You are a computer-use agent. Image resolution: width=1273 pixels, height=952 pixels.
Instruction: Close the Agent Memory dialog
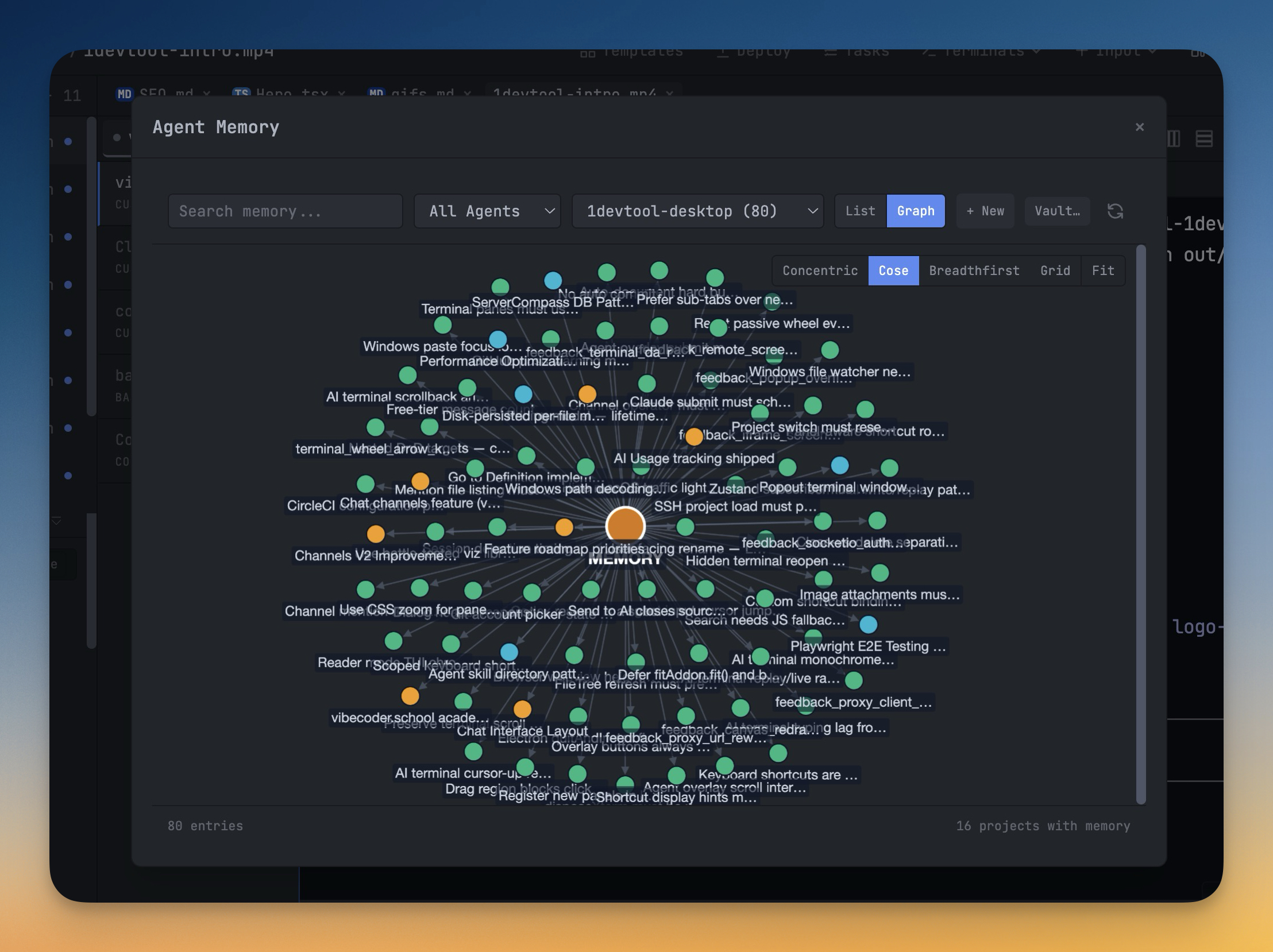coord(1139,127)
